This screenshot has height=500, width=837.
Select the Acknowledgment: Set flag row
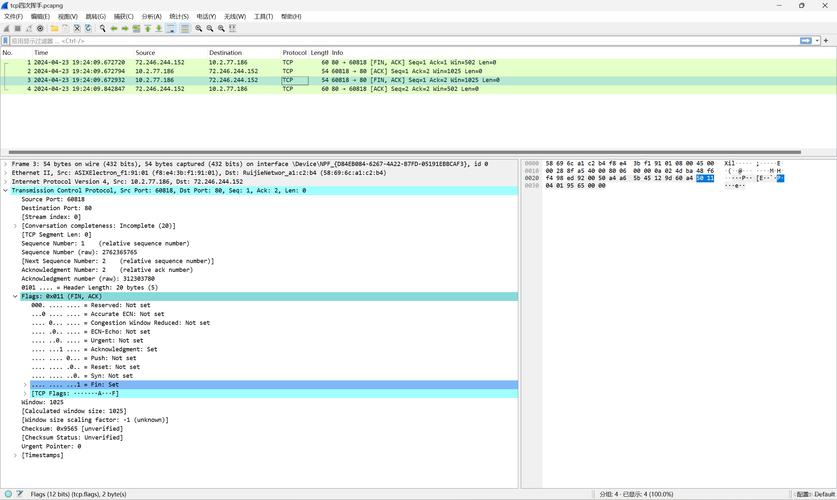coord(94,349)
